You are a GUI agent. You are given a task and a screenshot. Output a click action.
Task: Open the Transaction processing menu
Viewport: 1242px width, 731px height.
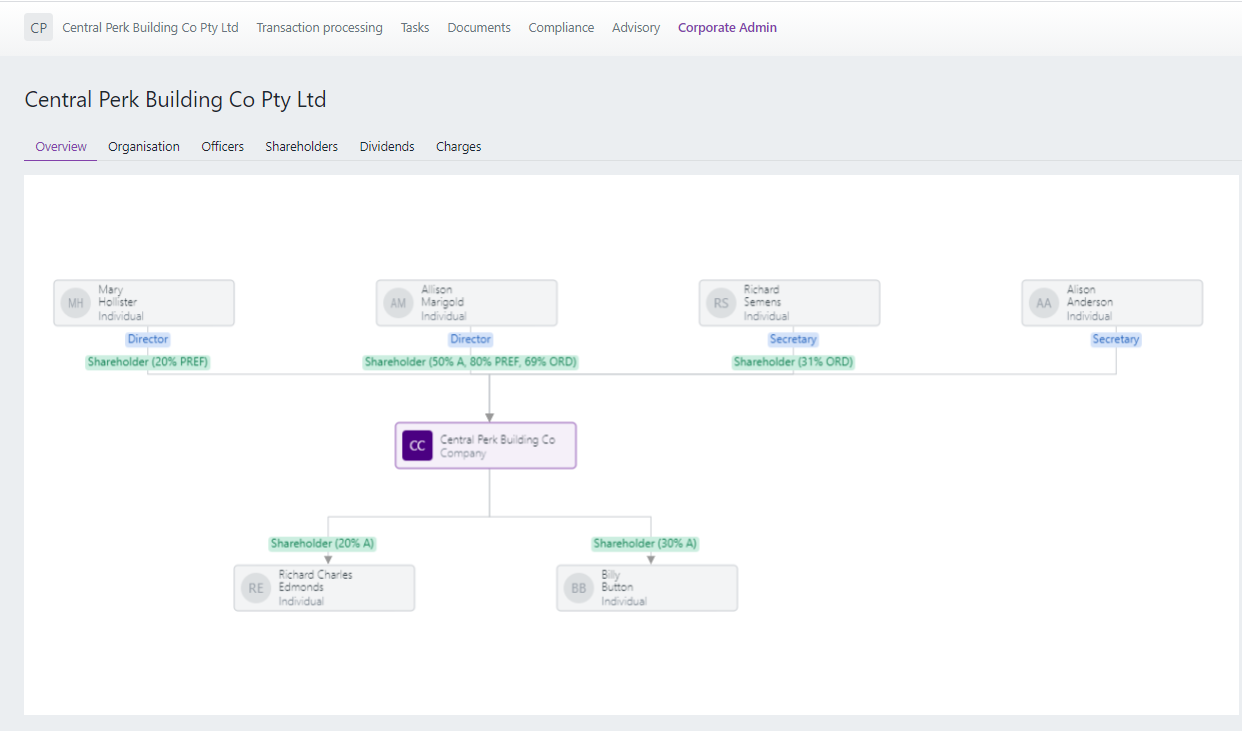coord(319,28)
